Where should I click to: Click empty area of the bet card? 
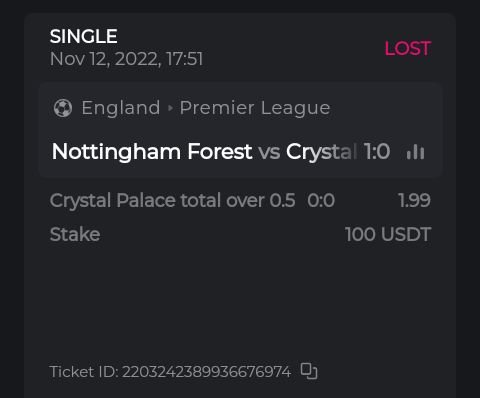point(240,300)
